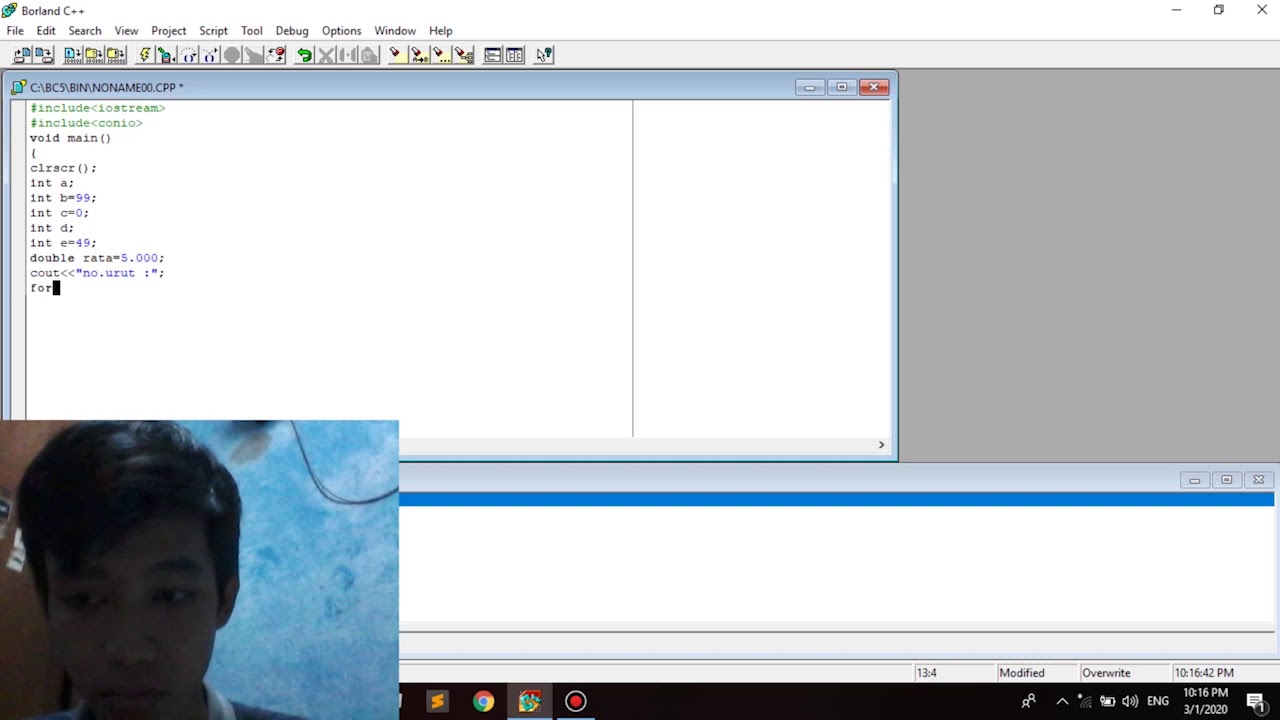
Task: Click the lightning bolt Run icon
Action: click(x=145, y=55)
